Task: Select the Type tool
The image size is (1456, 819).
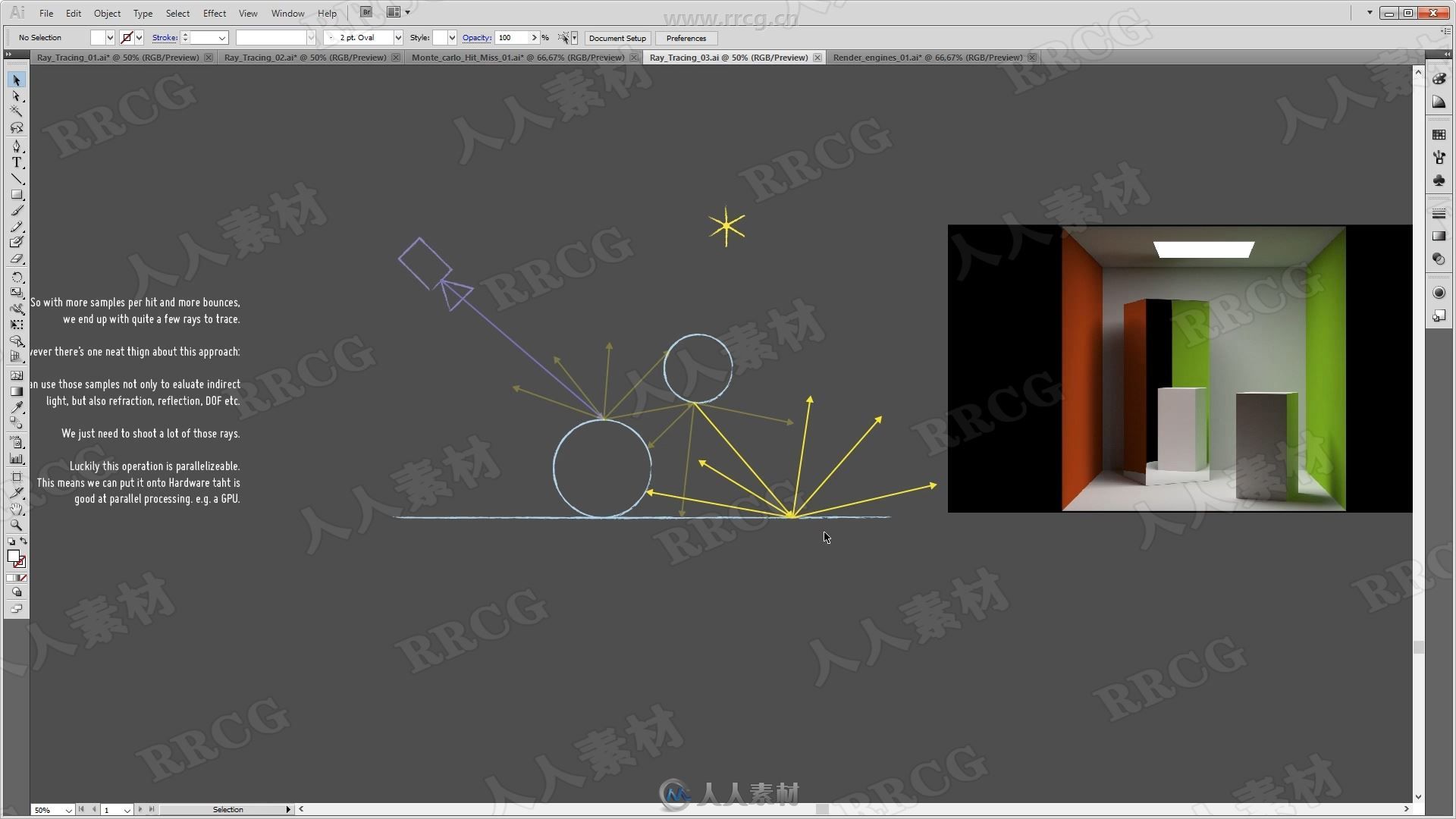Action: click(17, 162)
